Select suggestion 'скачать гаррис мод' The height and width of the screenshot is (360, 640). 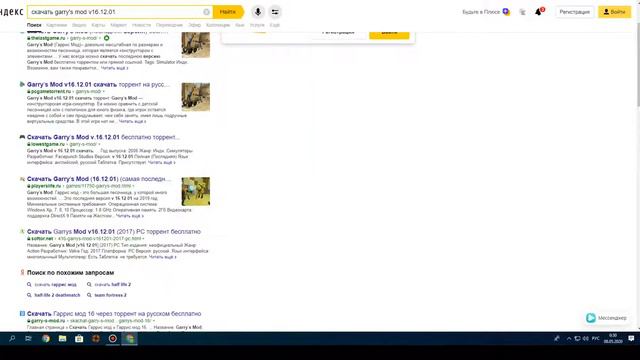click(x=56, y=284)
